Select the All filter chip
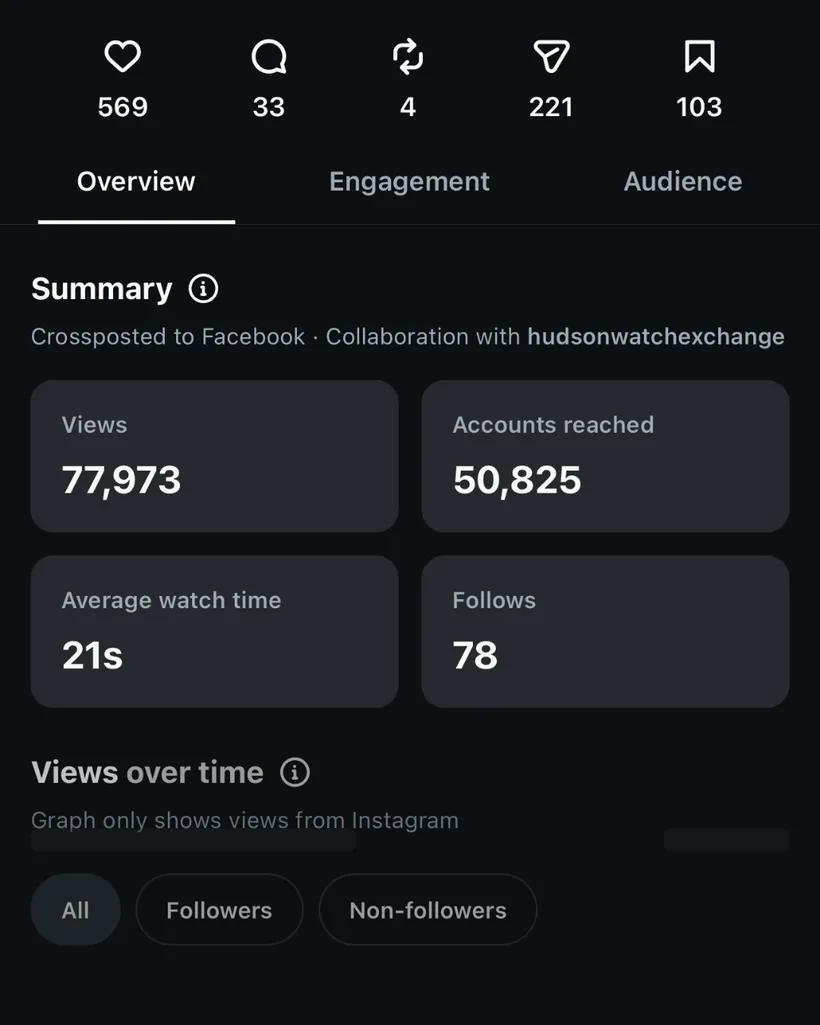Viewport: 820px width, 1025px height. (76, 910)
